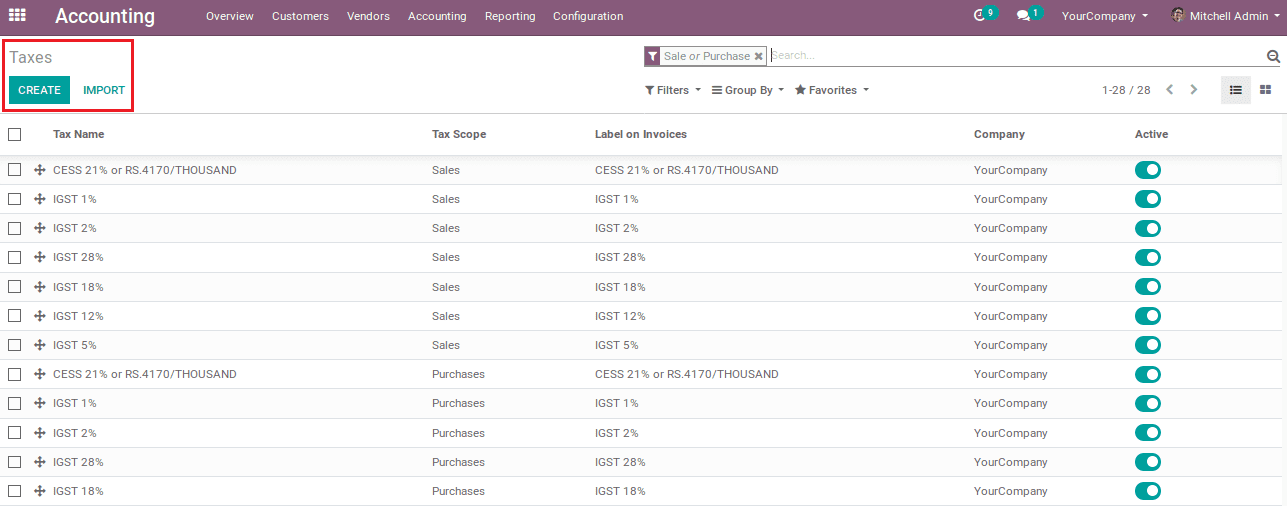Click the Create button
The image size is (1287, 506).
tap(40, 90)
